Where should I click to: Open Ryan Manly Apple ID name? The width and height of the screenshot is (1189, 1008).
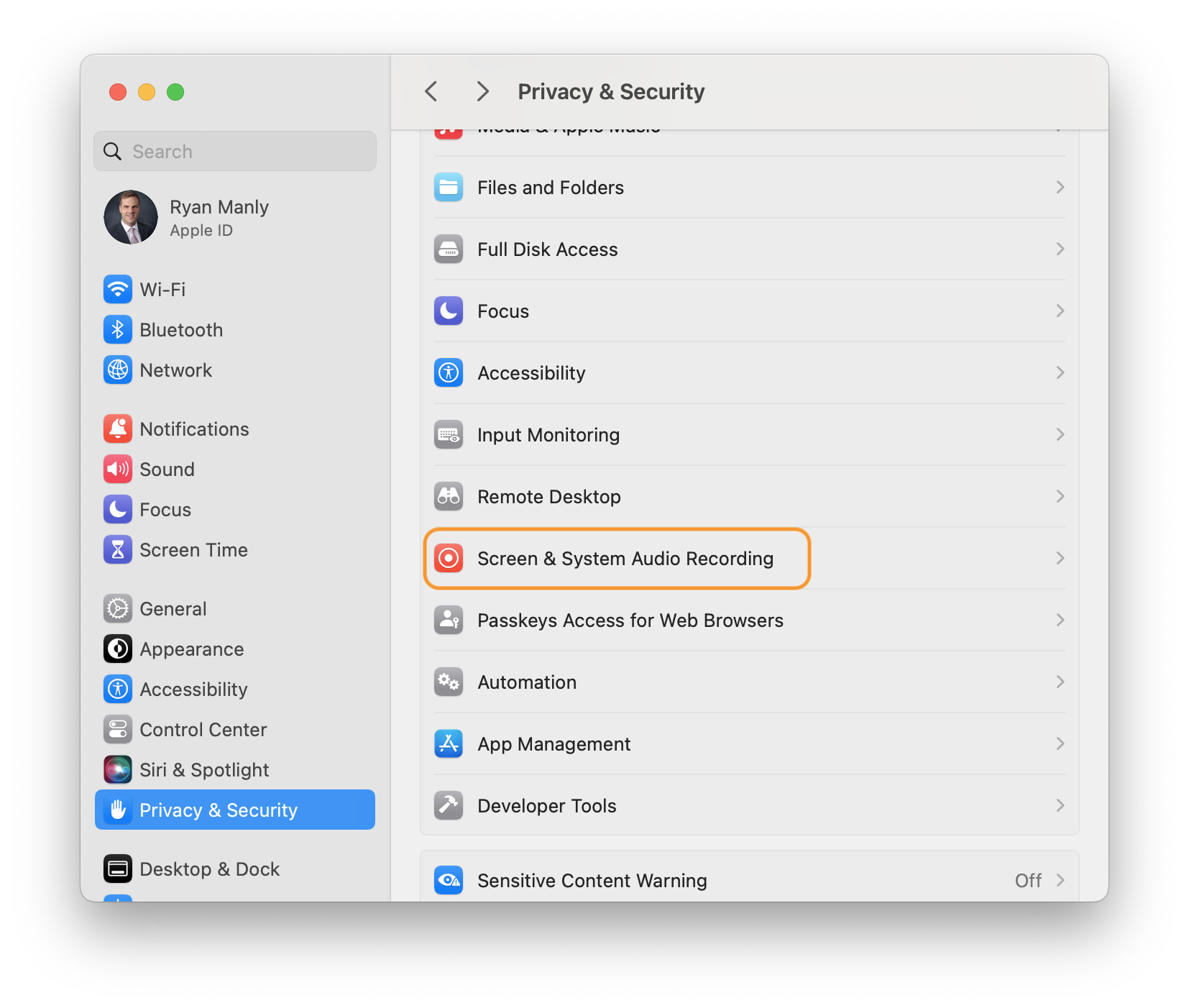point(219,208)
